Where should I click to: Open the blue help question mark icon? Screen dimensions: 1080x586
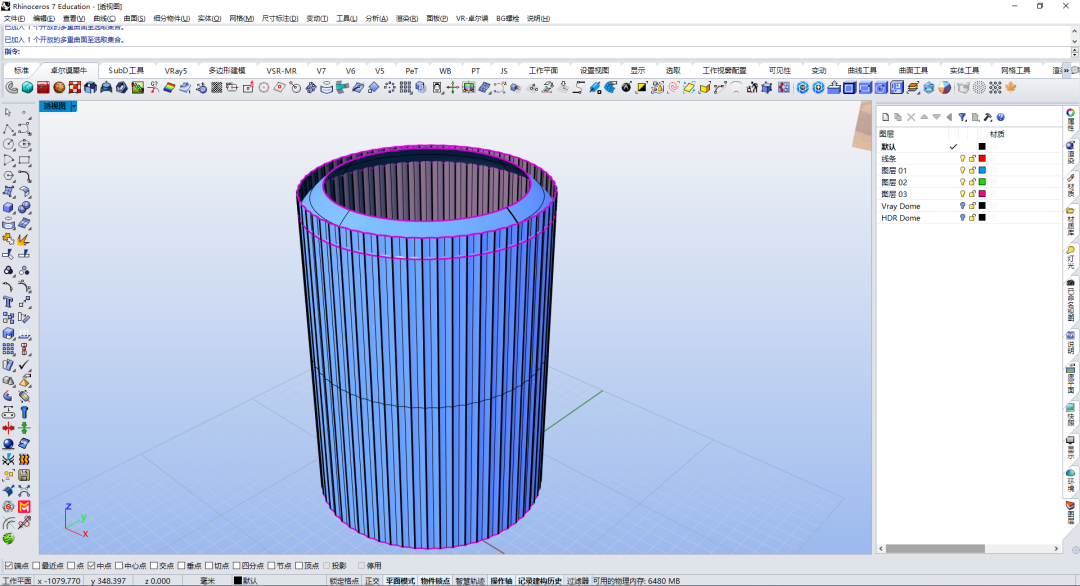tap(1001, 117)
